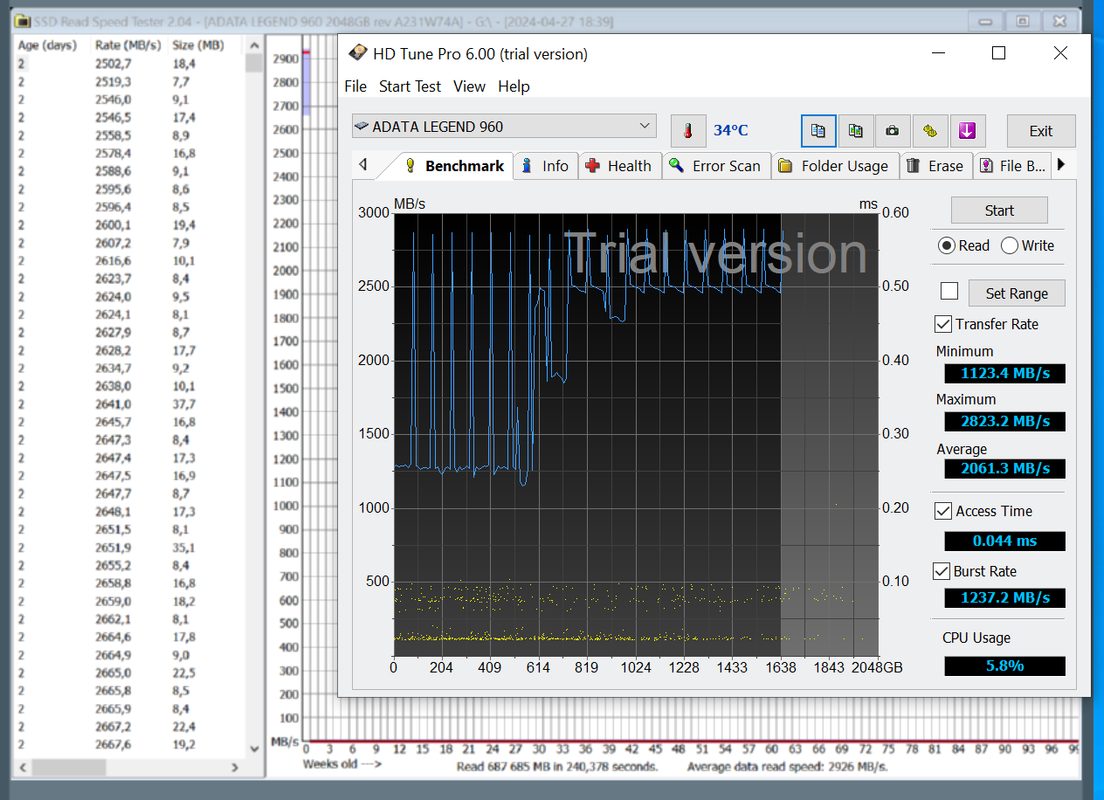1104x800 pixels.
Task: Click the camera save screenshot icon
Action: (x=892, y=130)
